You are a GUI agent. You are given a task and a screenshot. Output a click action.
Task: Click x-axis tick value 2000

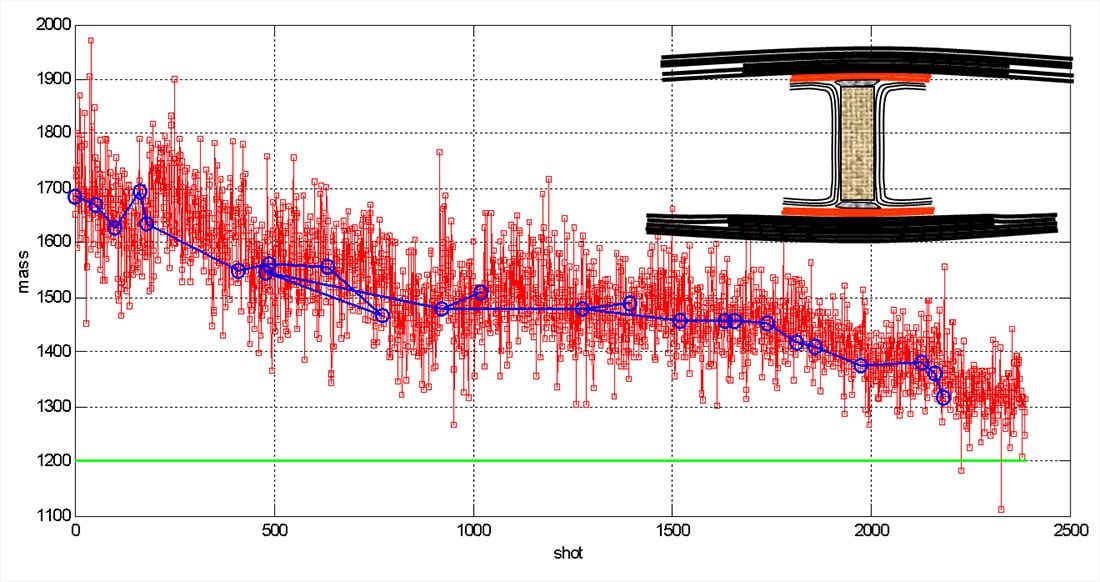tap(871, 530)
